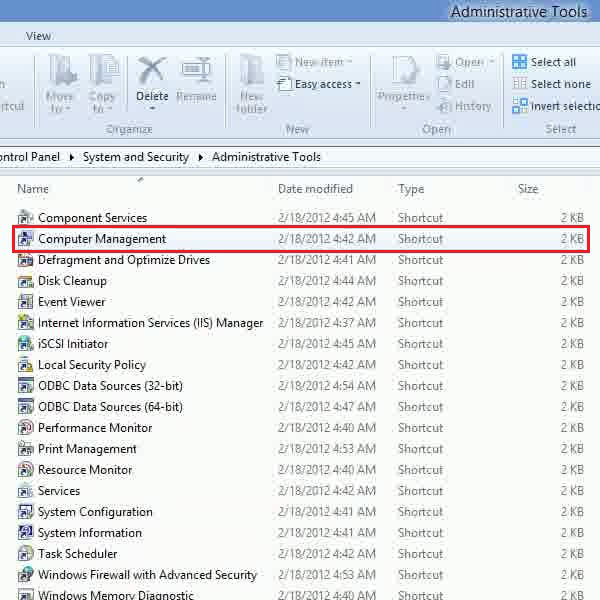Image resolution: width=600 pixels, height=600 pixels.
Task: Select the iSCSI Initiator icon
Action: pyautogui.click(x=26, y=344)
